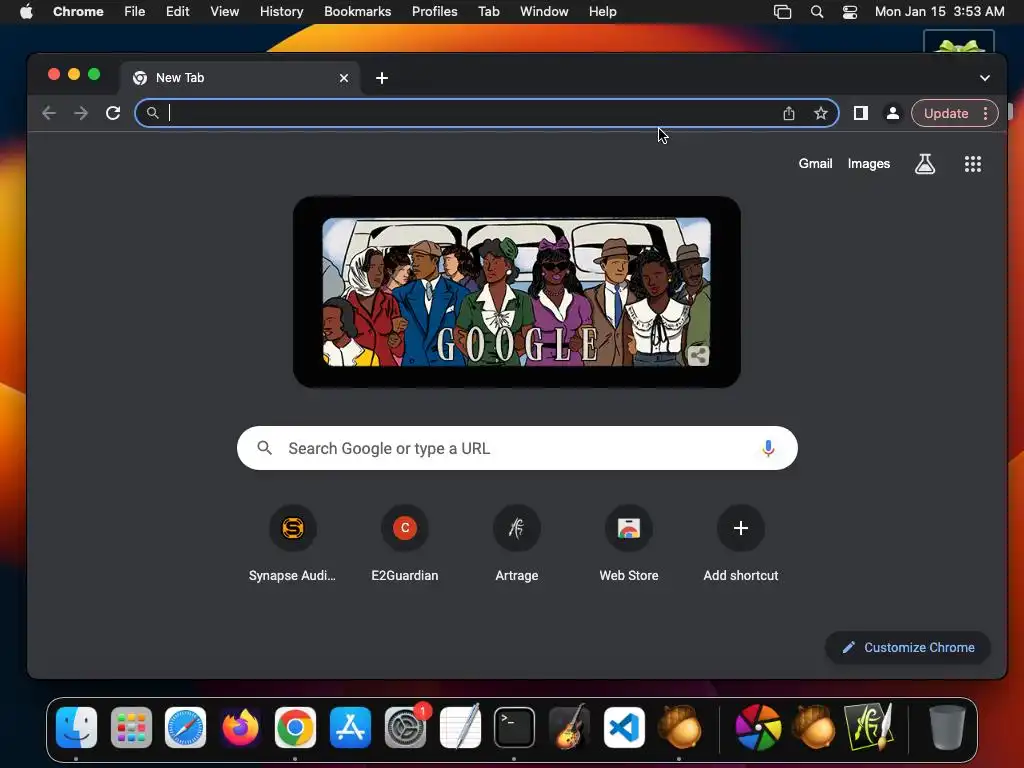Open the Apple menu

(26, 12)
